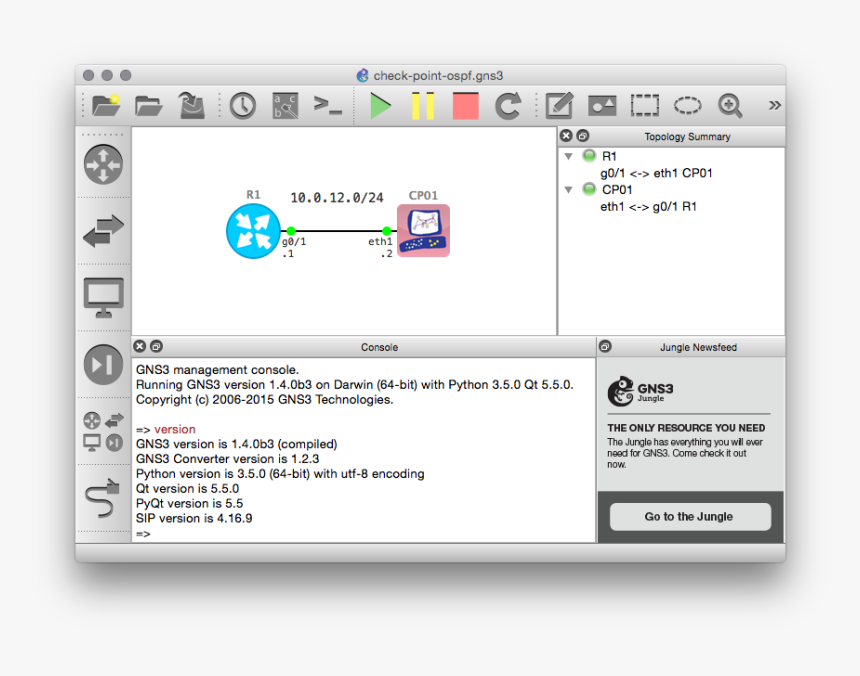
Task: Click Go to the Jungle button
Action: click(690, 516)
